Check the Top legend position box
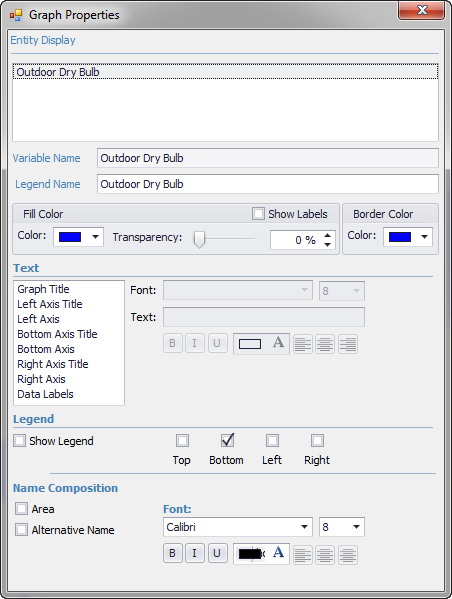The image size is (452, 599). tap(182, 440)
